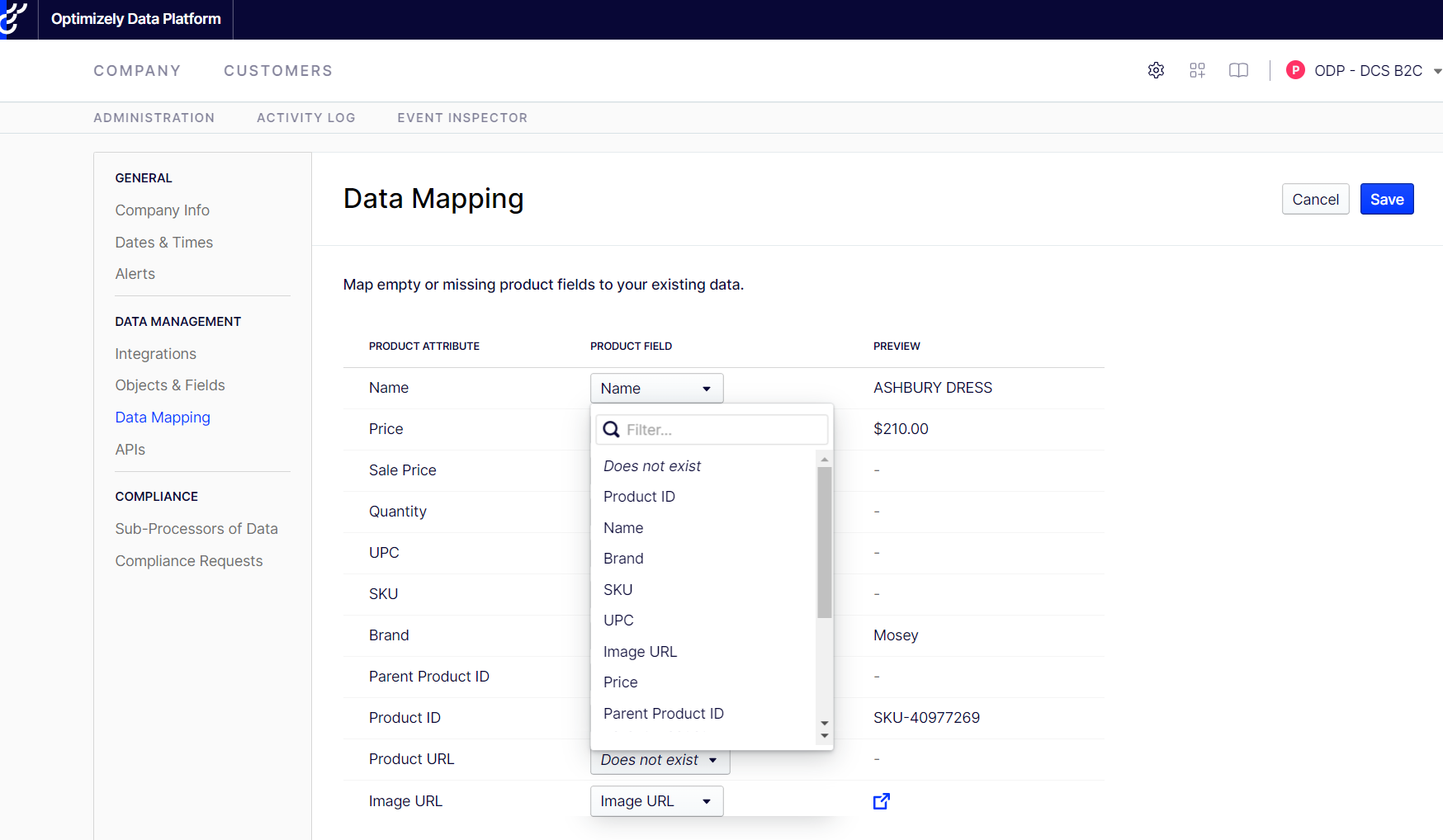Image resolution: width=1443 pixels, height=840 pixels.
Task: Cancel the data mapping edits
Action: pyautogui.click(x=1315, y=200)
